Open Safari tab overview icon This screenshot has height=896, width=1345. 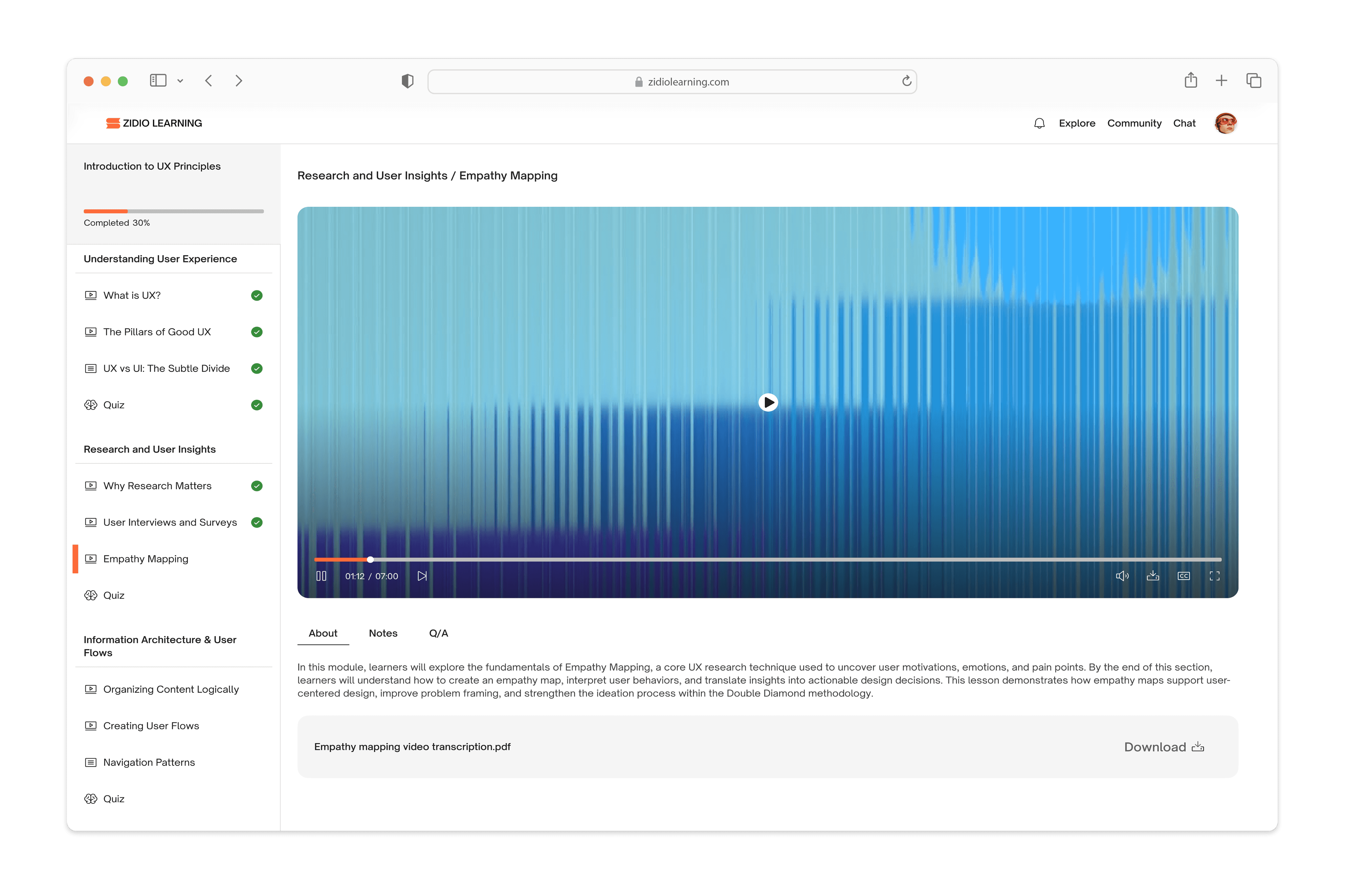coord(1253,80)
